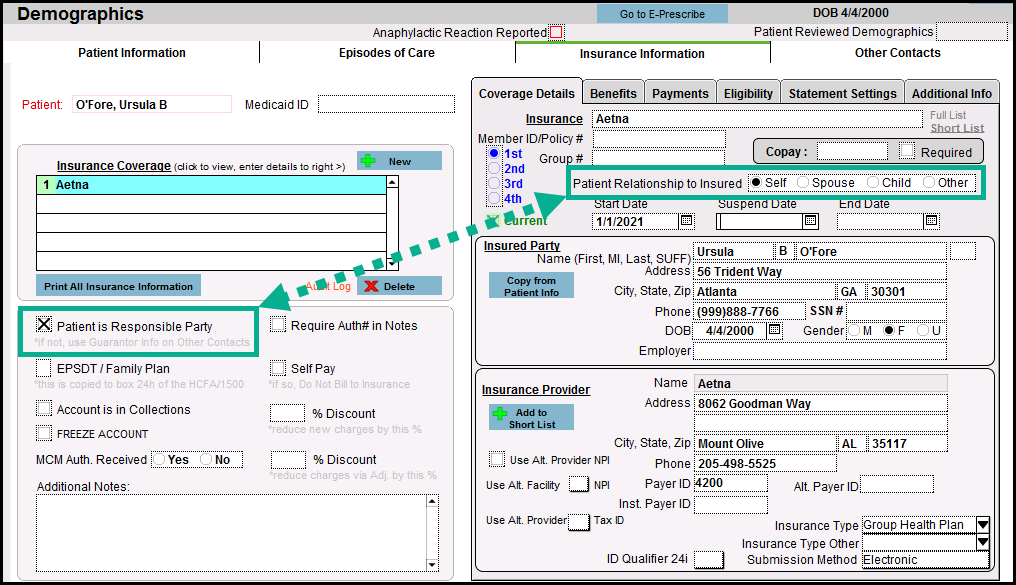Click the green plus New insurance button
Screen dimensions: 1016x585
coord(399,161)
